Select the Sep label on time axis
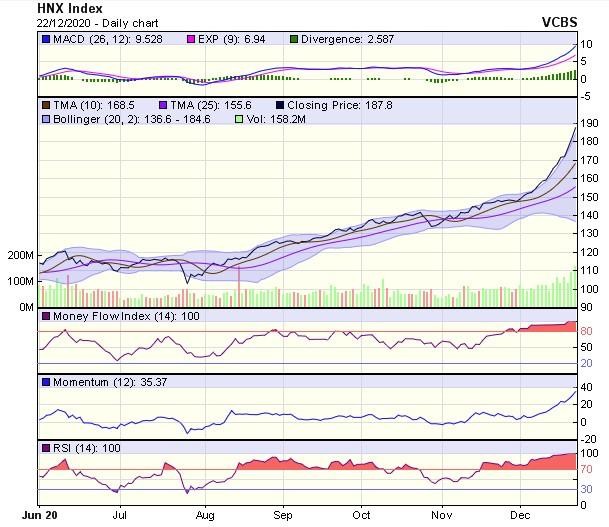The width and height of the screenshot is (609, 527). point(282,518)
